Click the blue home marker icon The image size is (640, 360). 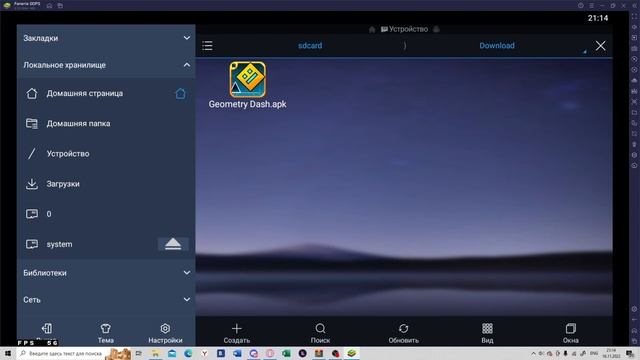point(180,93)
